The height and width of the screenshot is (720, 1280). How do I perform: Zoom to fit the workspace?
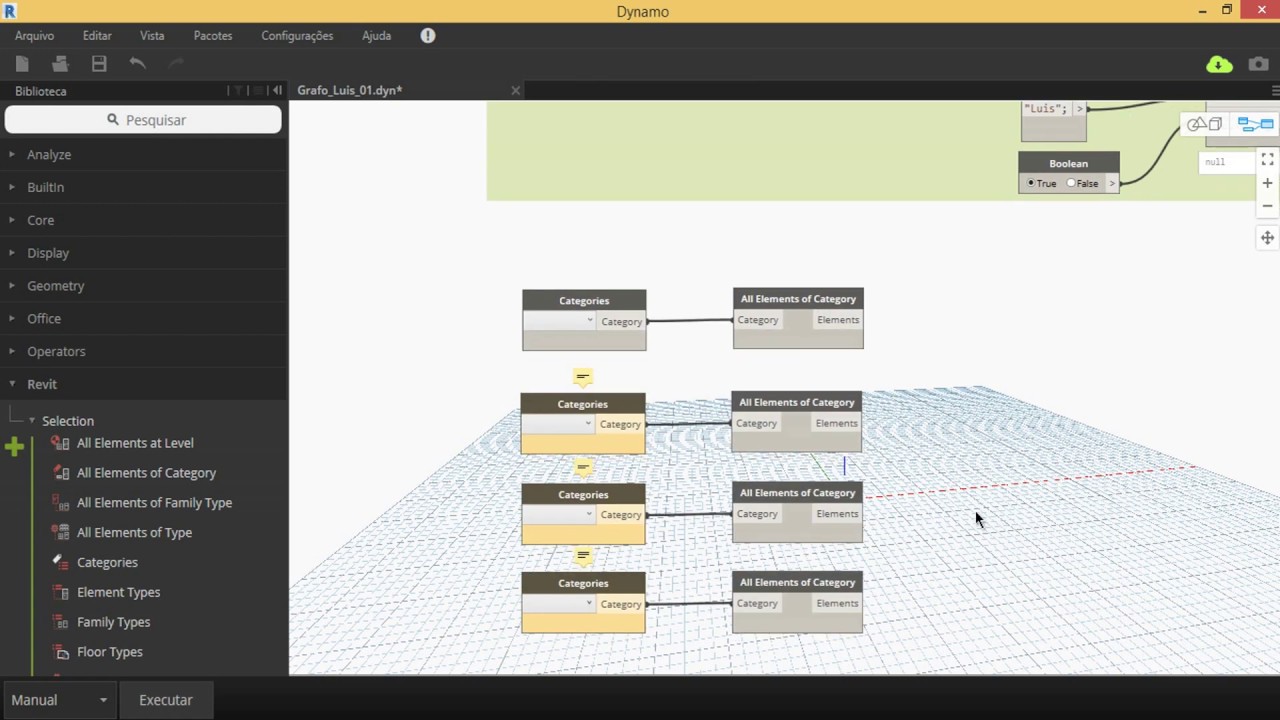pos(1267,159)
